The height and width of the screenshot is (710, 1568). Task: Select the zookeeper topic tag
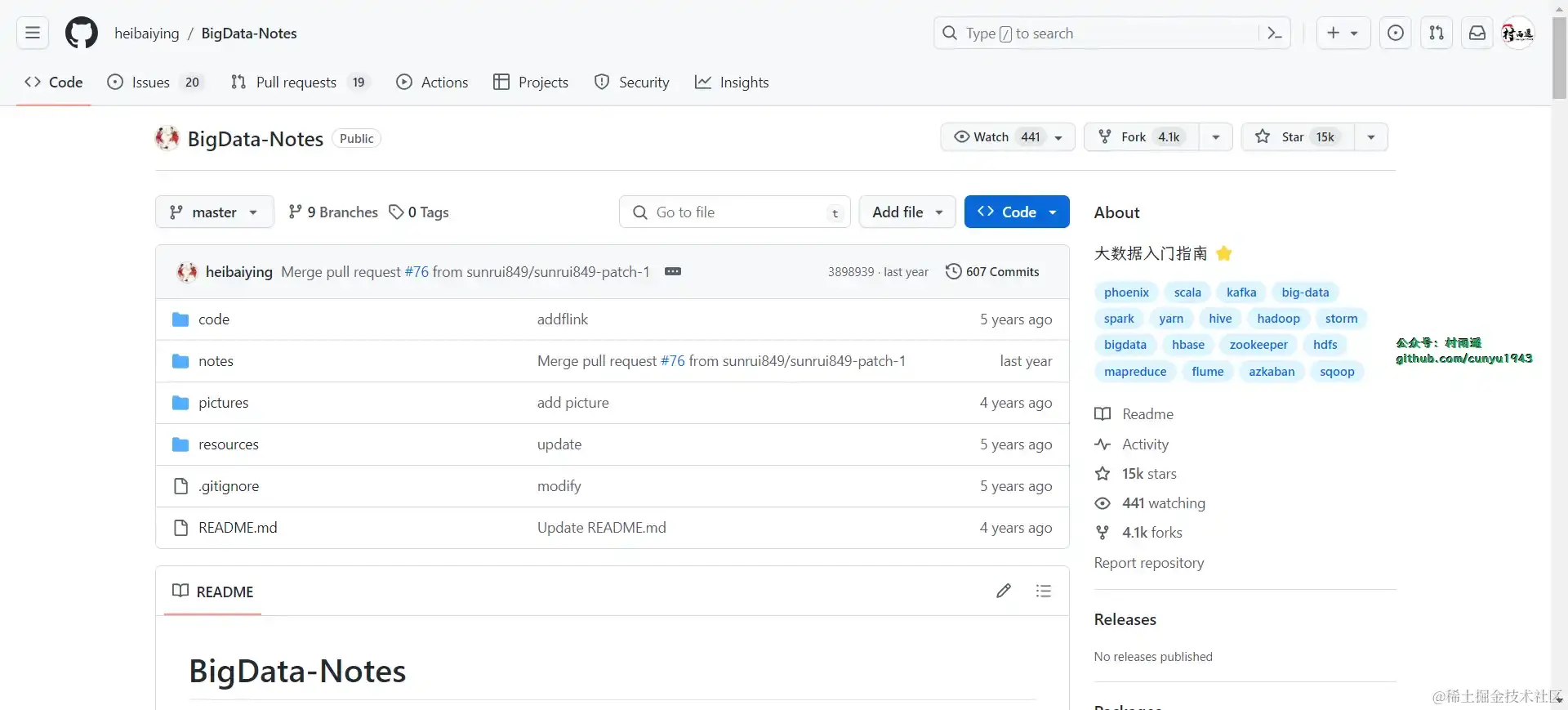pyautogui.click(x=1258, y=345)
